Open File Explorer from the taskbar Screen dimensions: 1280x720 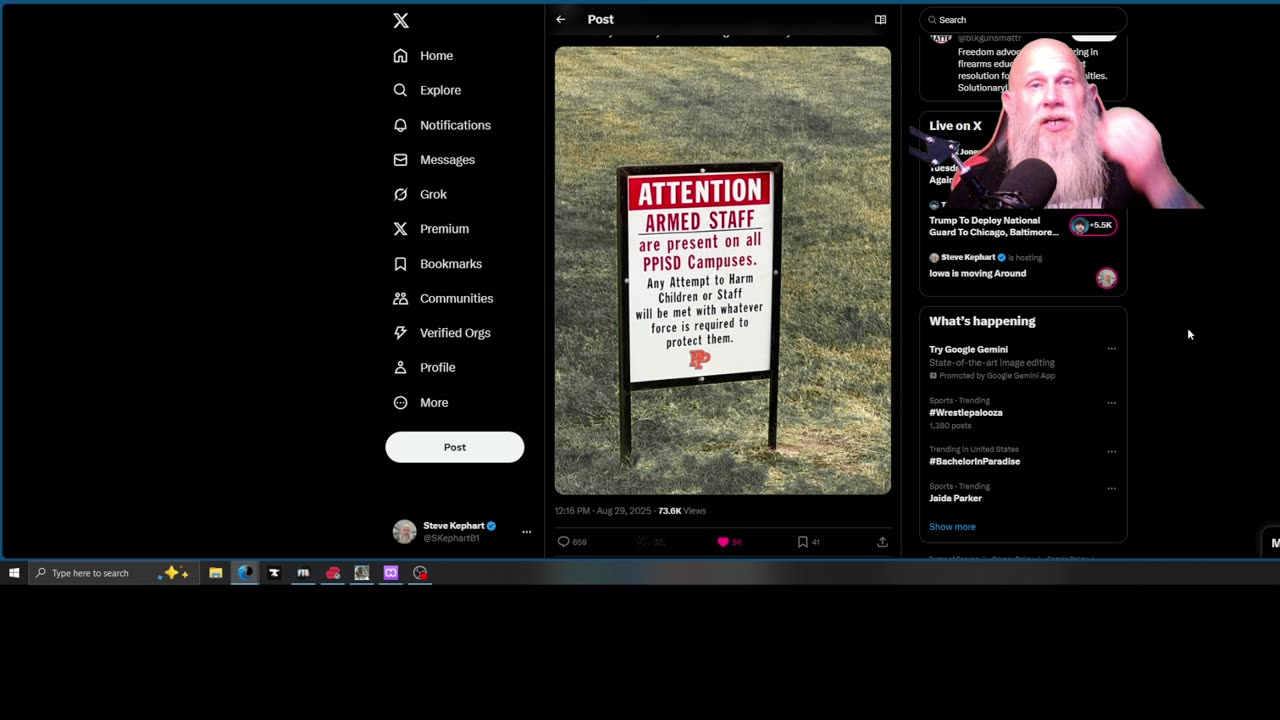[x=215, y=573]
